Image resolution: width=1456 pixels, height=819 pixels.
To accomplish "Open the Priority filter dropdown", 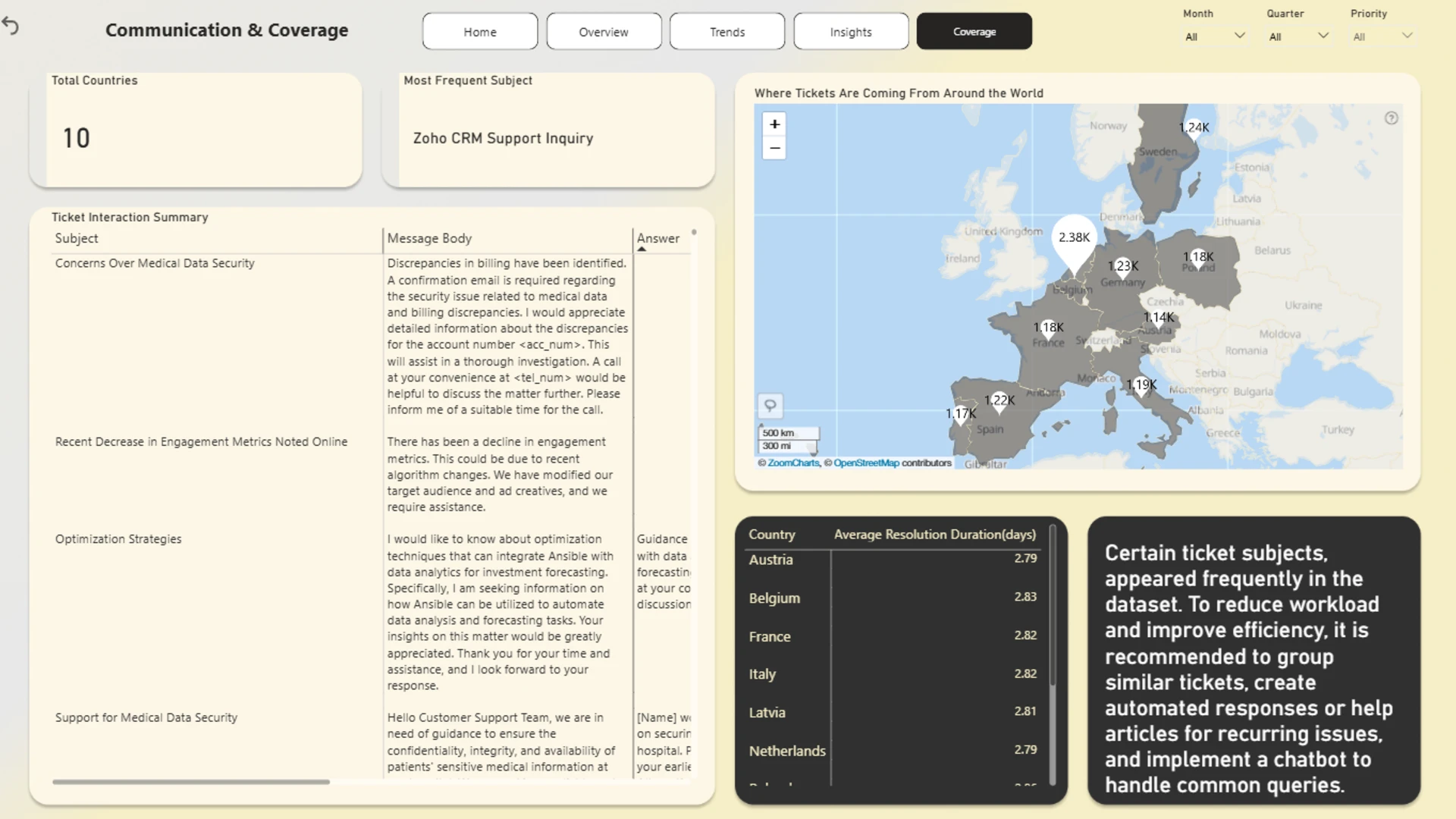I will pos(1382,36).
